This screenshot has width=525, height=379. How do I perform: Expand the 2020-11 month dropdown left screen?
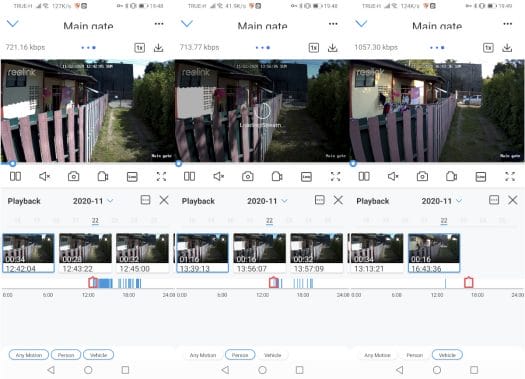93,201
